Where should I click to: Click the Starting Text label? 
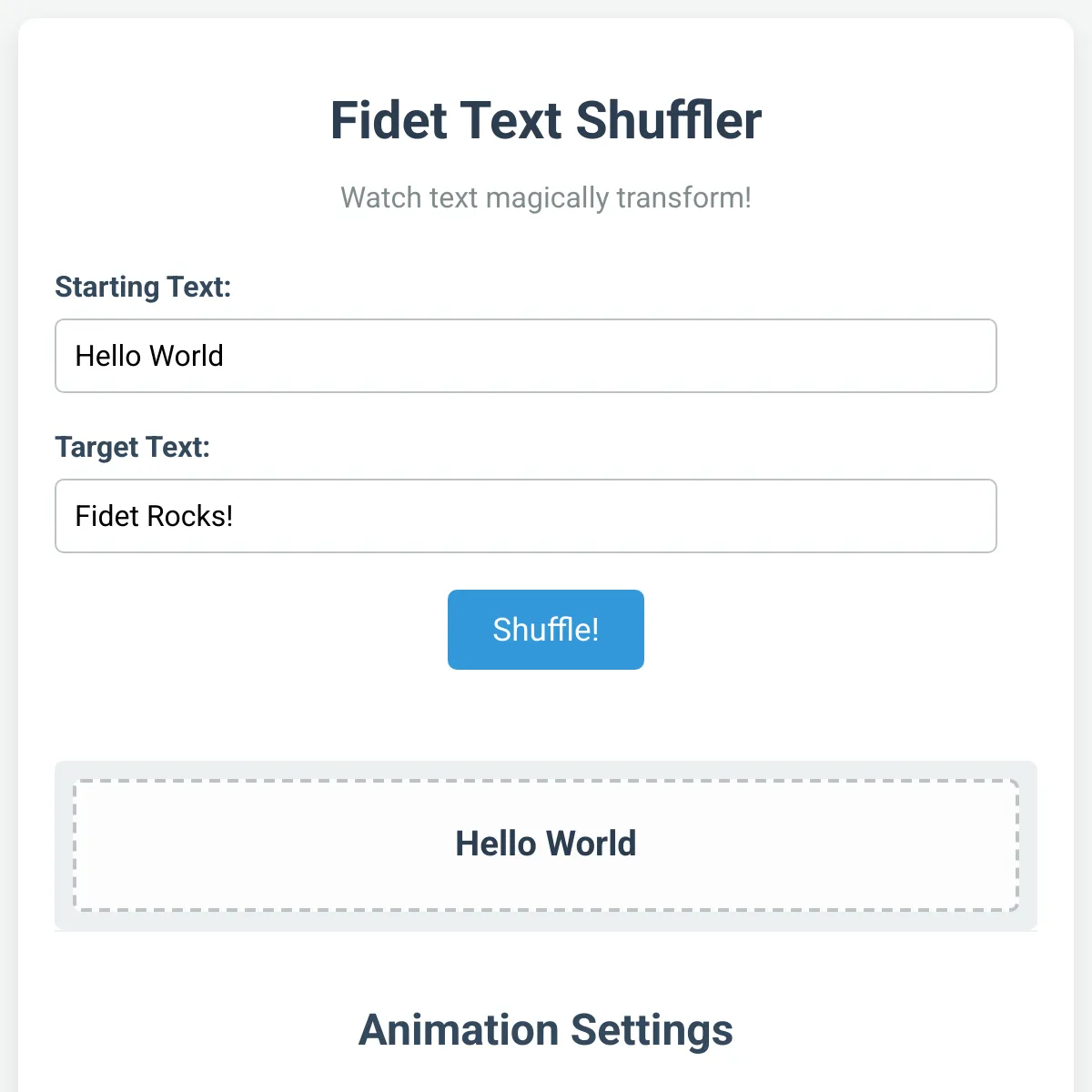coord(143,287)
